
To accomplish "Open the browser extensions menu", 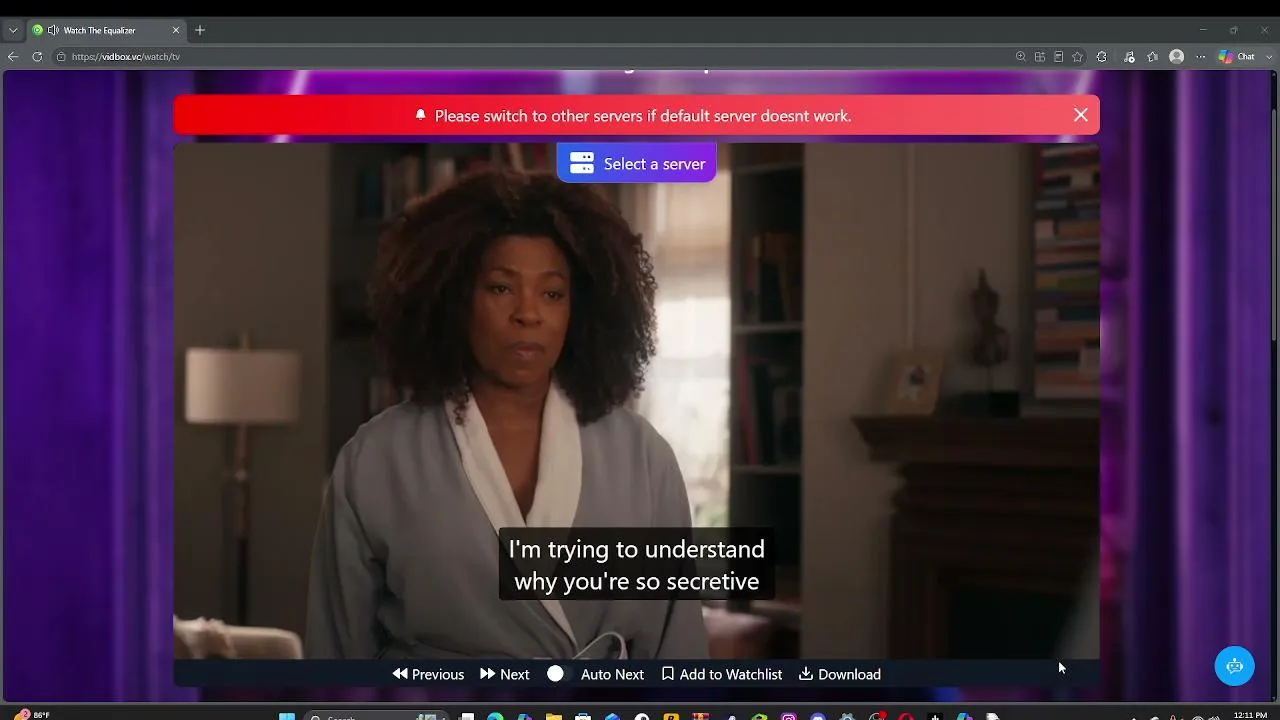I will click(1102, 57).
